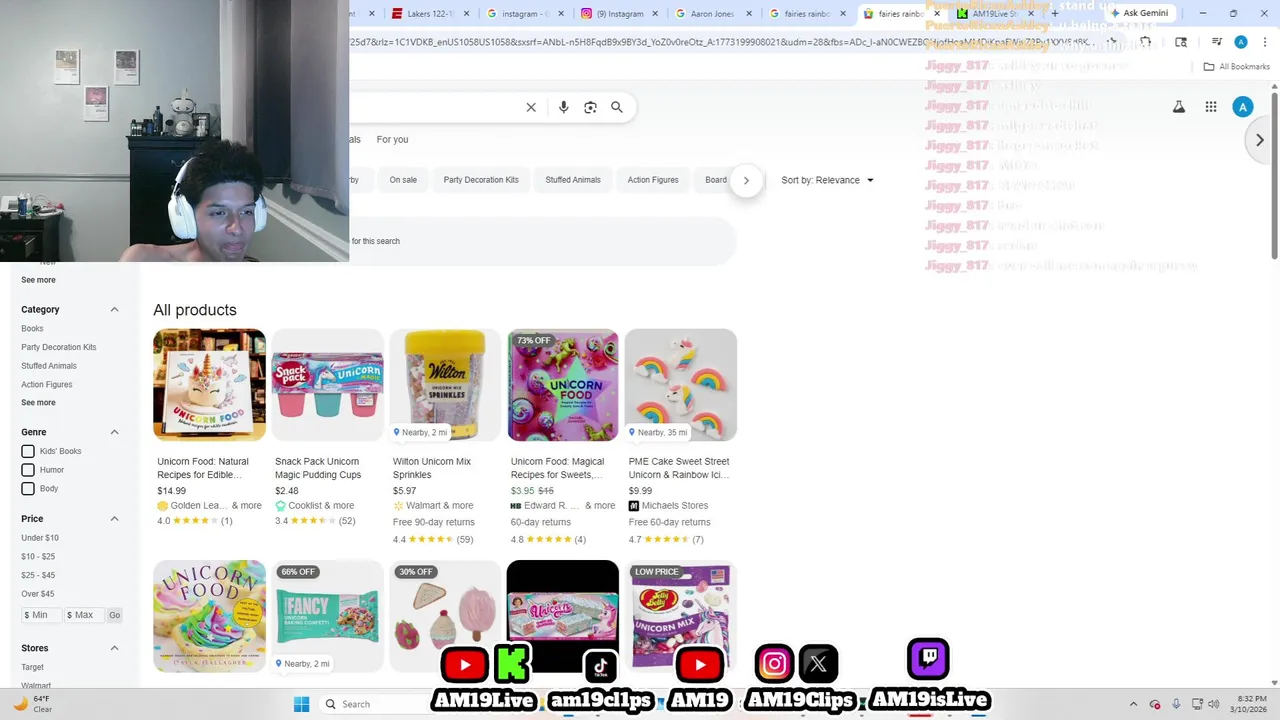Viewport: 1280px width, 720px height.
Task: Open Google Lens image search icon
Action: coord(590,107)
